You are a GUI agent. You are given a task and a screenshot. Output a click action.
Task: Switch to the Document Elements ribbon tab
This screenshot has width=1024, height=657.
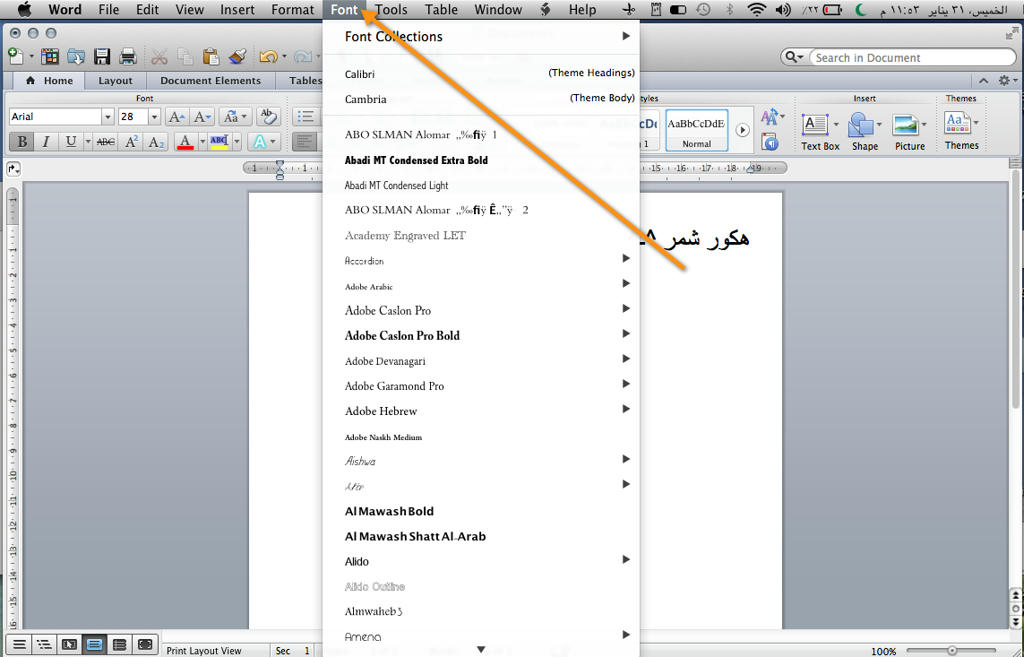[x=210, y=80]
